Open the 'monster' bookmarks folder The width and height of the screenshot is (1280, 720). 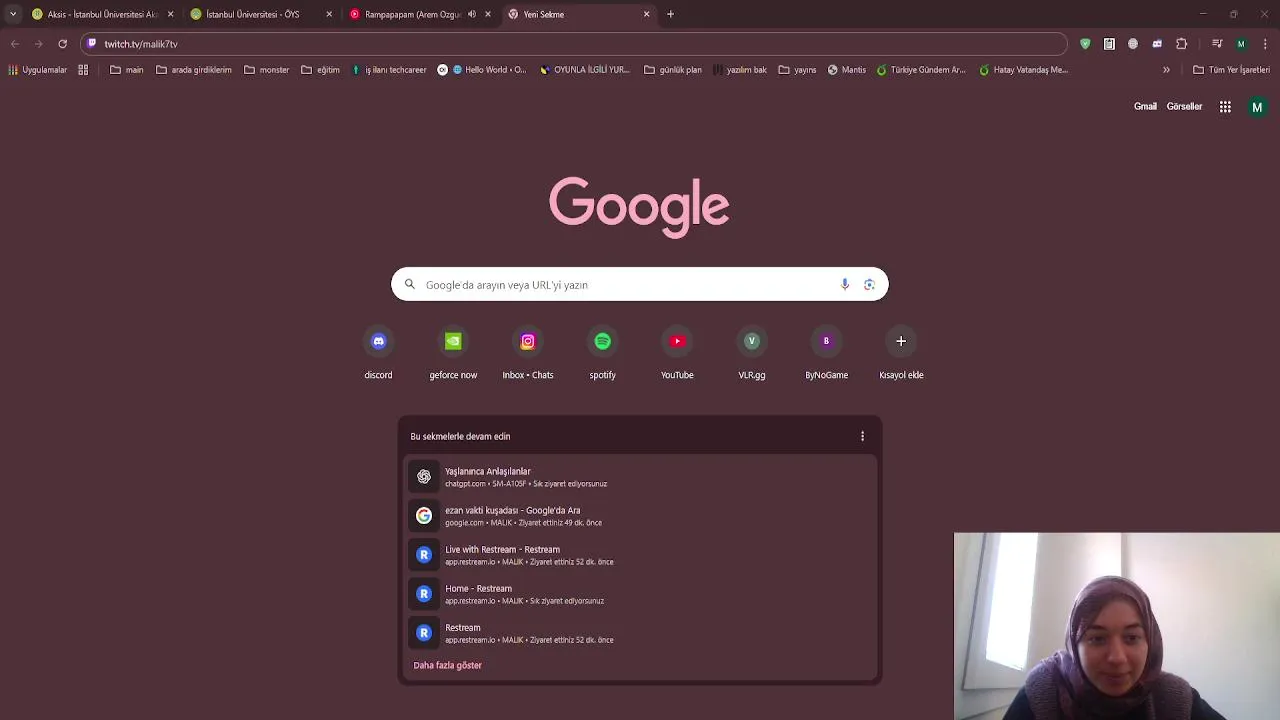(267, 70)
